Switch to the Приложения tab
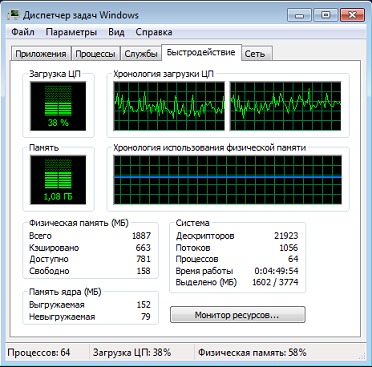372x367 pixels. [x=41, y=54]
